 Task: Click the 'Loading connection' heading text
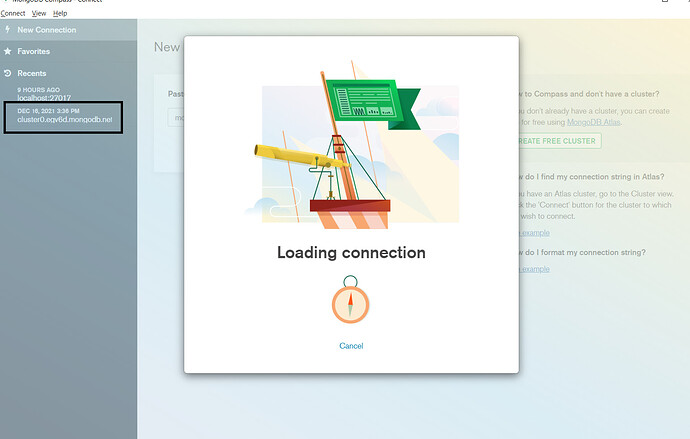[351, 252]
